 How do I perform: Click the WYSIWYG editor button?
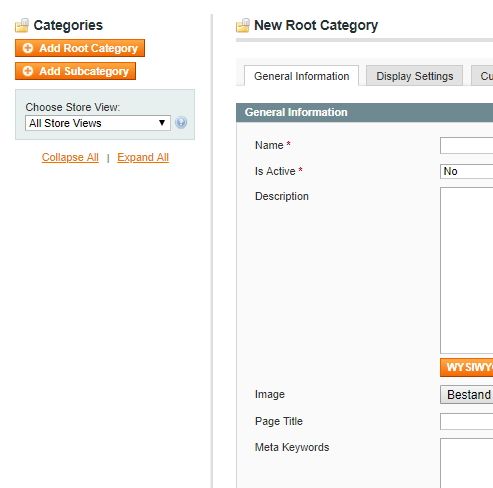click(x=467, y=367)
